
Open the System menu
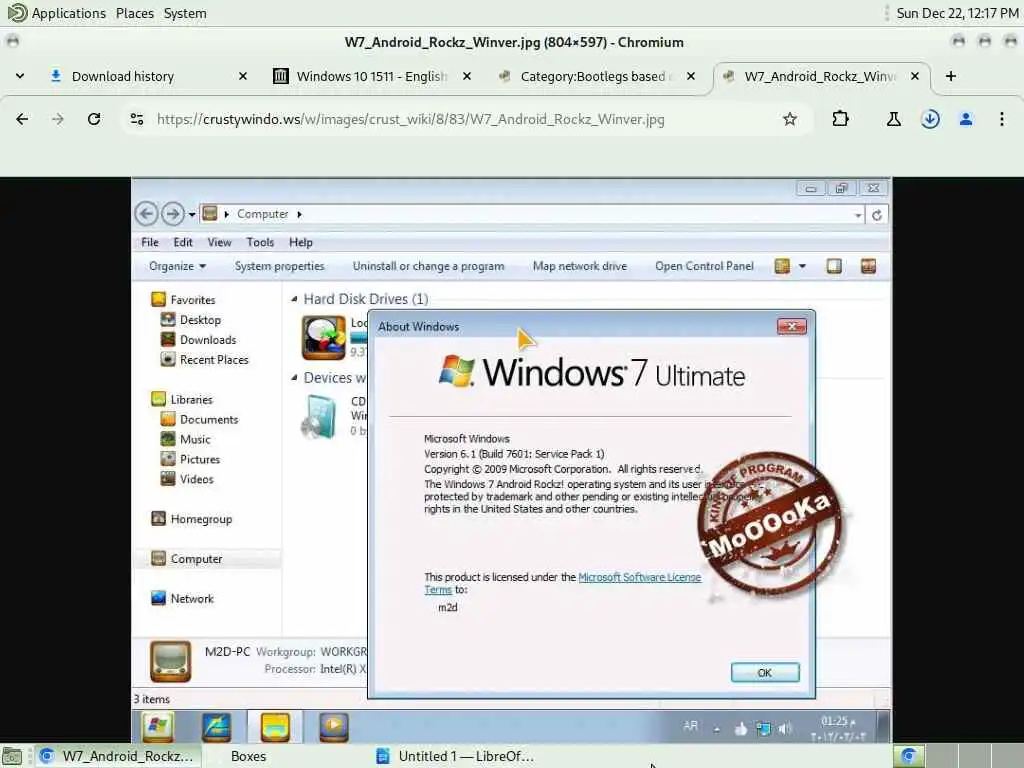point(185,13)
